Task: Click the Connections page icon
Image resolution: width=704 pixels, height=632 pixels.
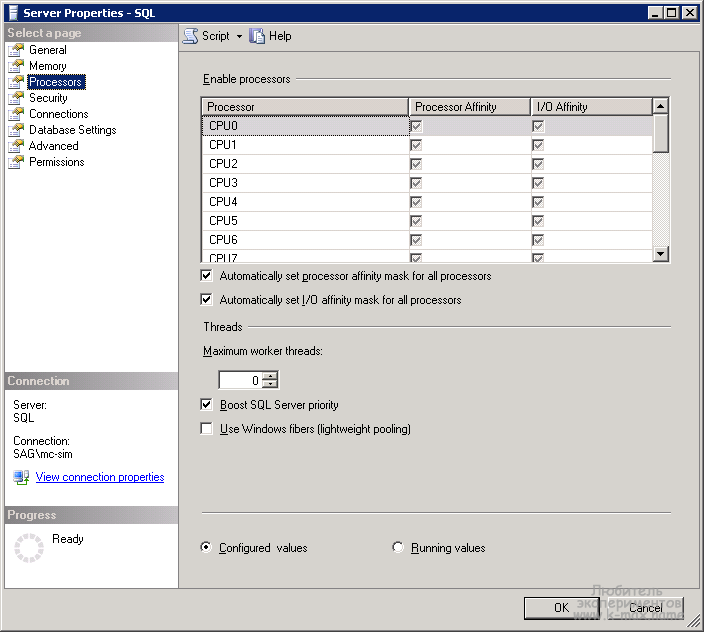Action: point(16,114)
